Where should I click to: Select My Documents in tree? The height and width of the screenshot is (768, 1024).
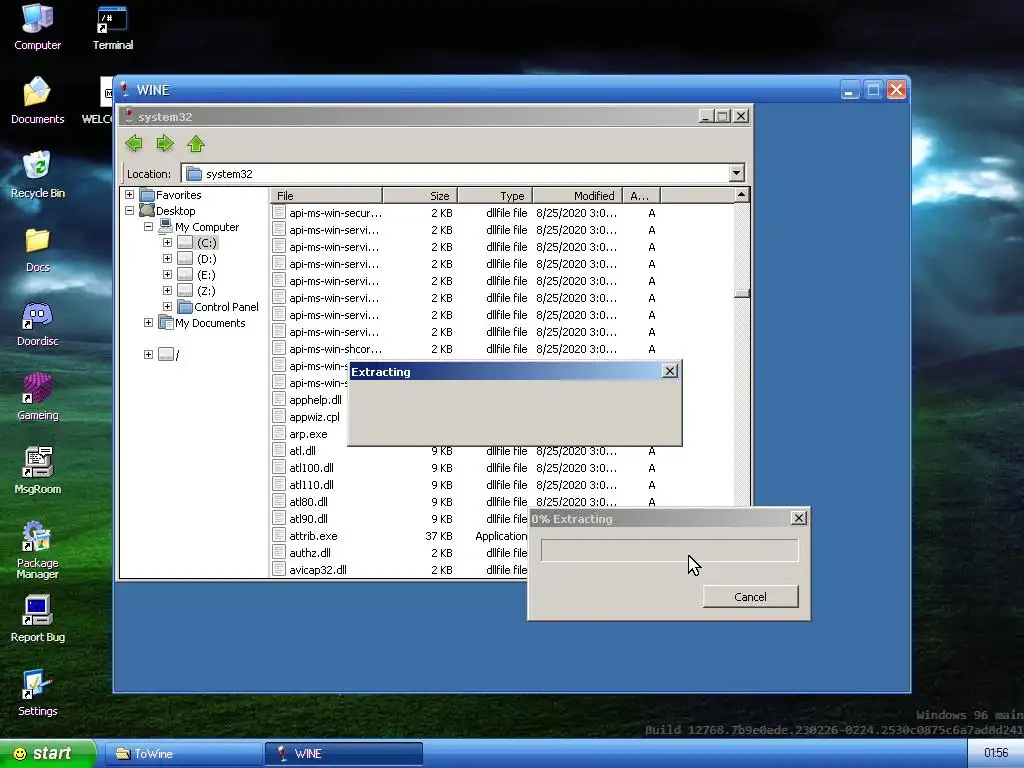pyautogui.click(x=210, y=323)
